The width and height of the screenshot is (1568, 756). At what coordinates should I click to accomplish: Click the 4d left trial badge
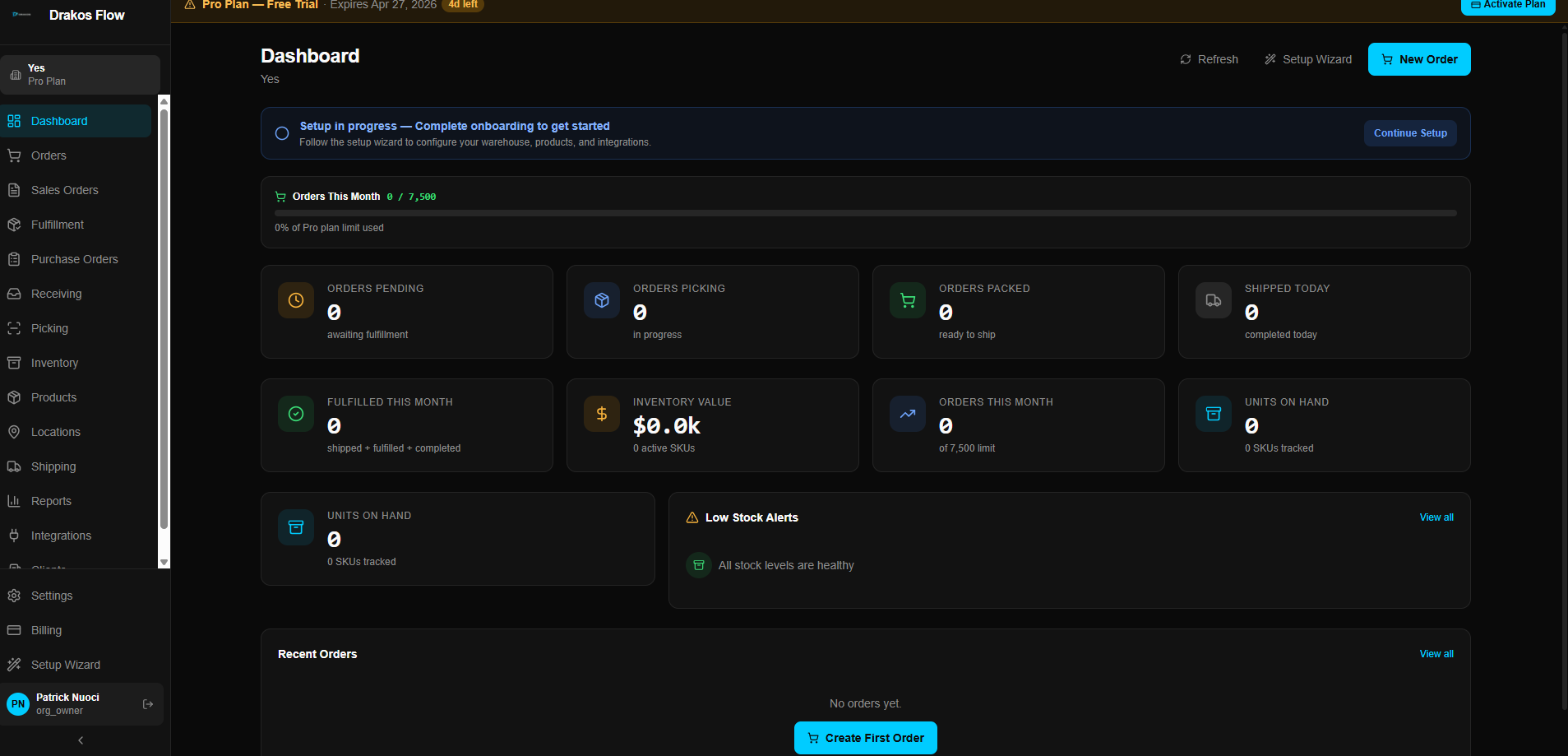click(x=463, y=5)
